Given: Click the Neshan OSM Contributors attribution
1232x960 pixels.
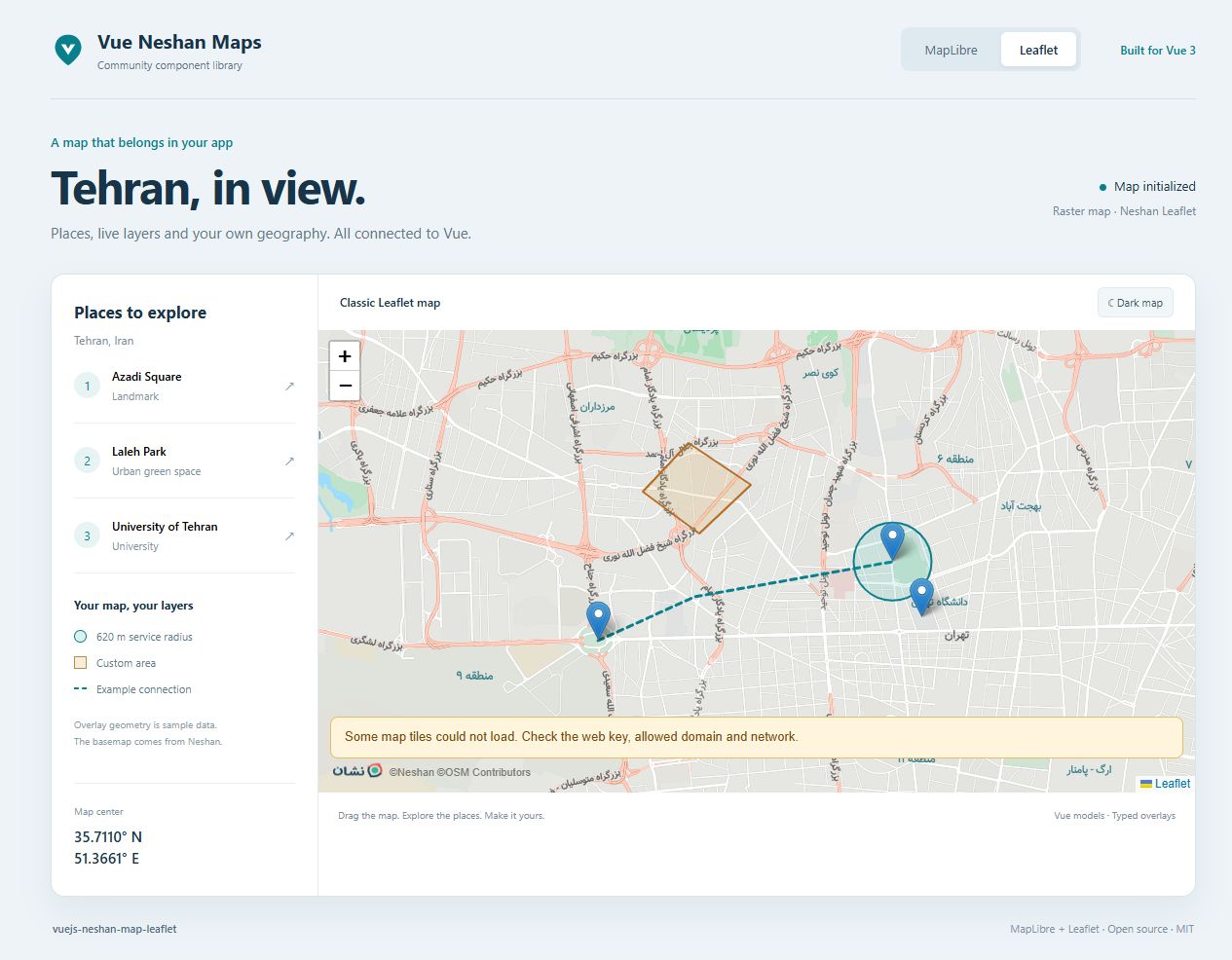Looking at the screenshot, I should 460,772.
